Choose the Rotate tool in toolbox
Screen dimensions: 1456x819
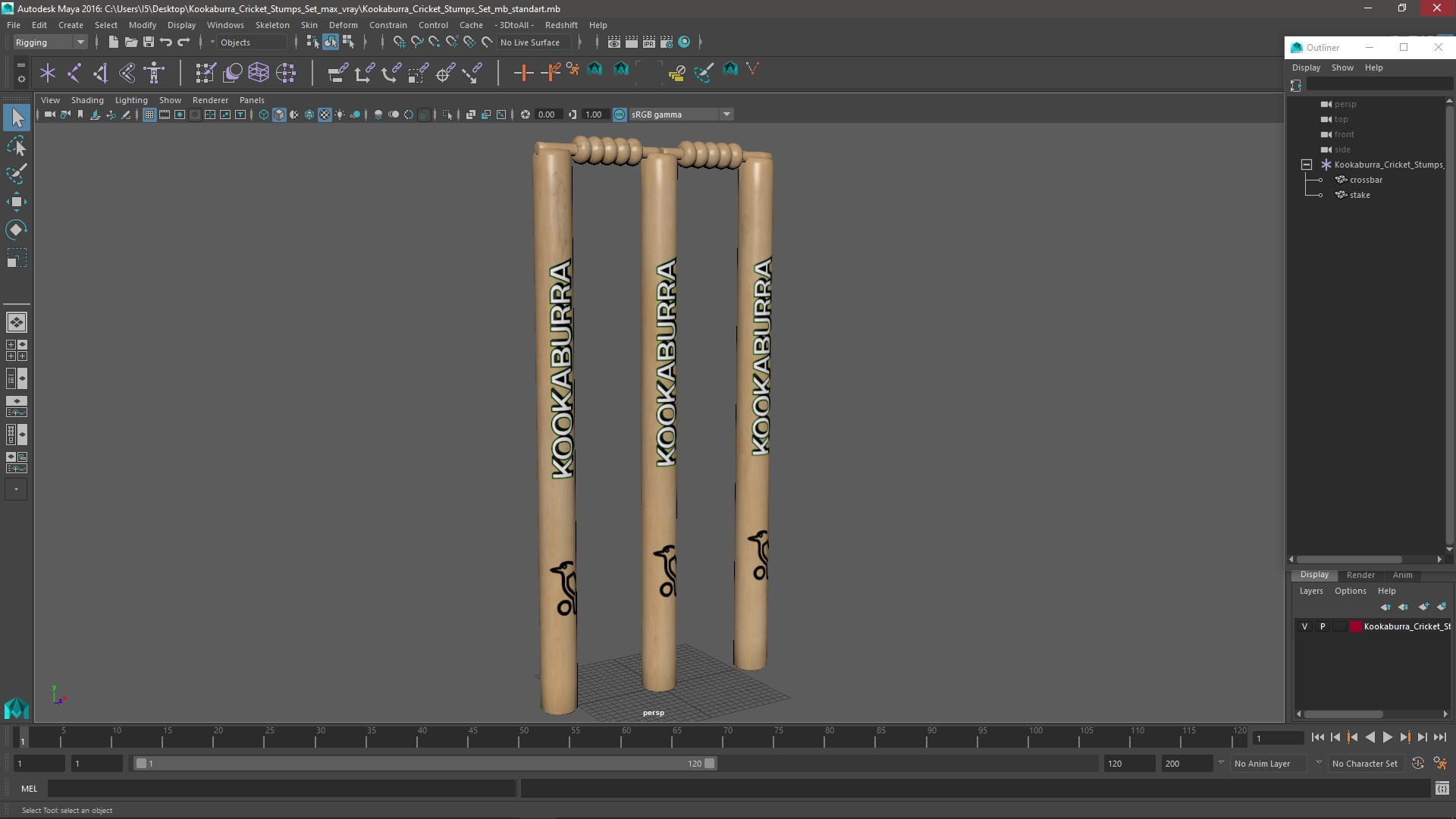[17, 230]
